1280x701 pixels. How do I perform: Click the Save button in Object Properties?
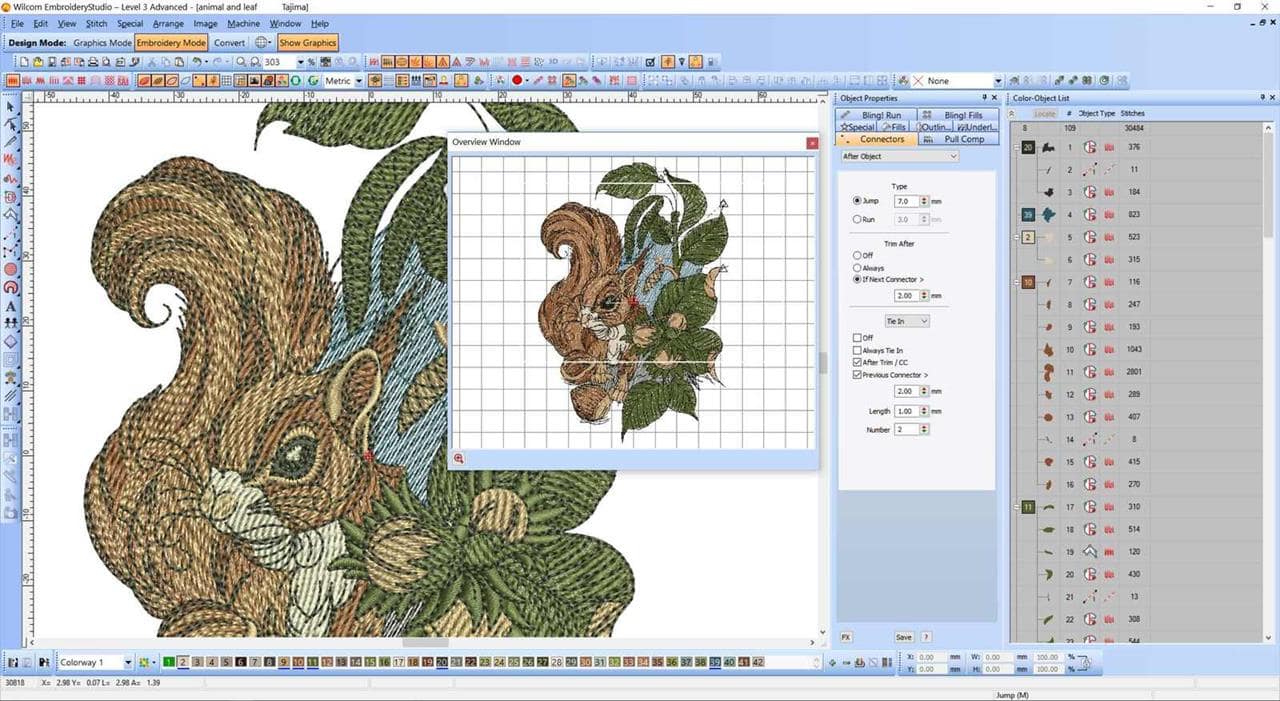pos(903,637)
